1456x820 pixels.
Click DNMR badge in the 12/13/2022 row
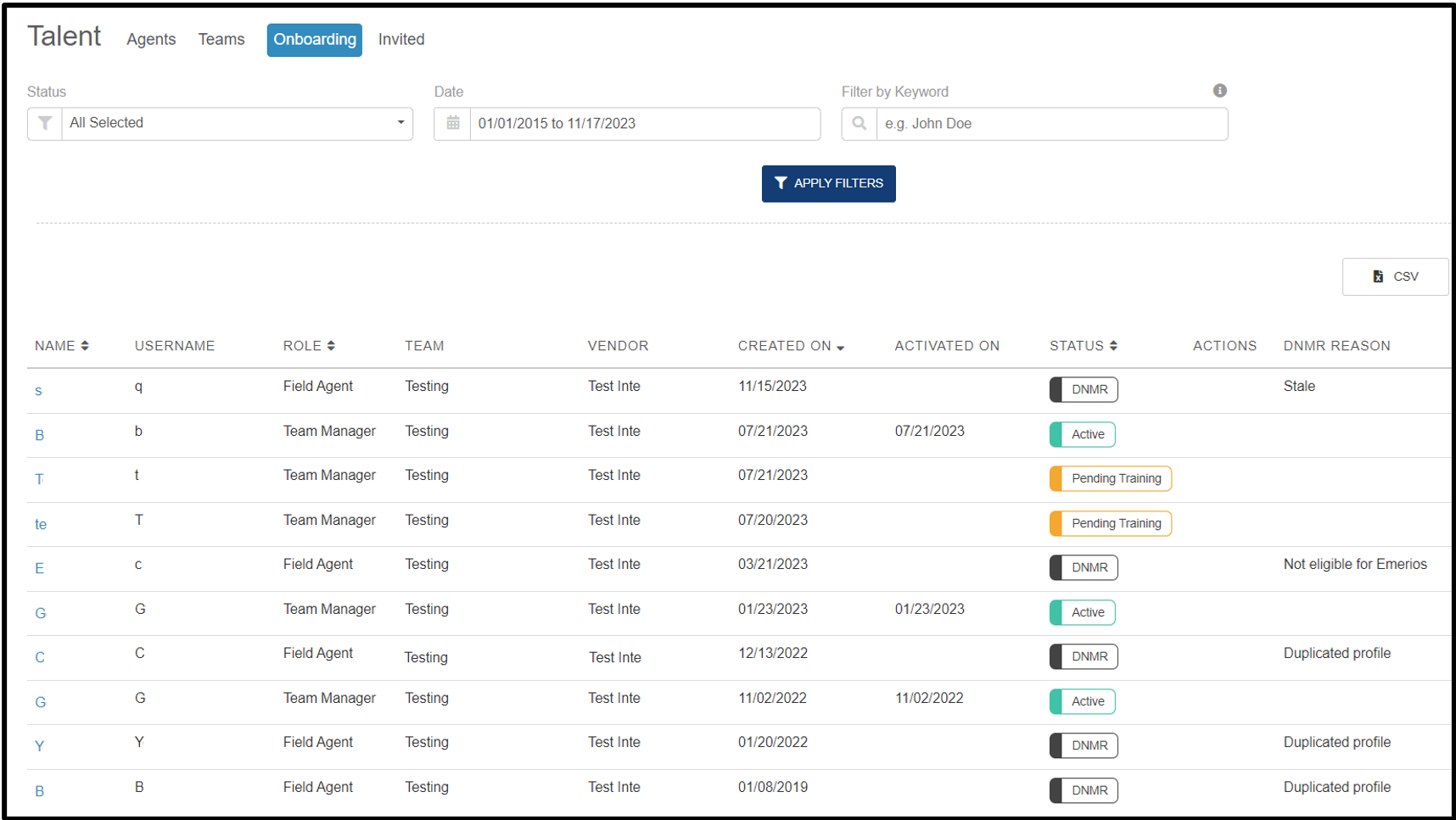pyautogui.click(x=1084, y=656)
